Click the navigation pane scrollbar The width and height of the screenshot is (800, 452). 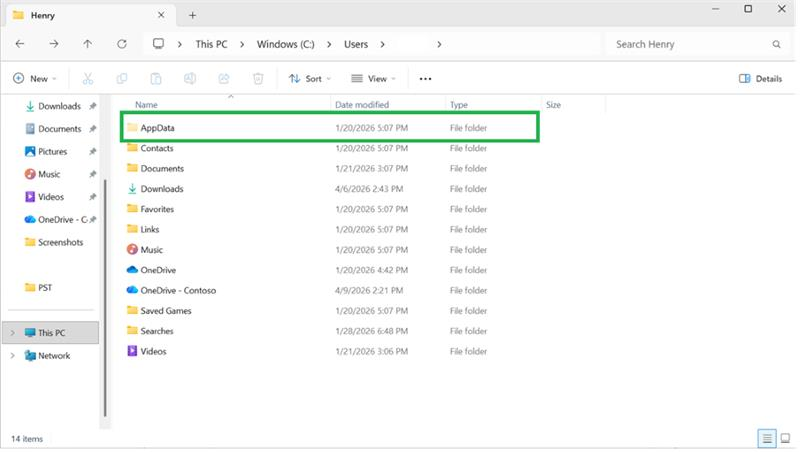[x=106, y=298]
